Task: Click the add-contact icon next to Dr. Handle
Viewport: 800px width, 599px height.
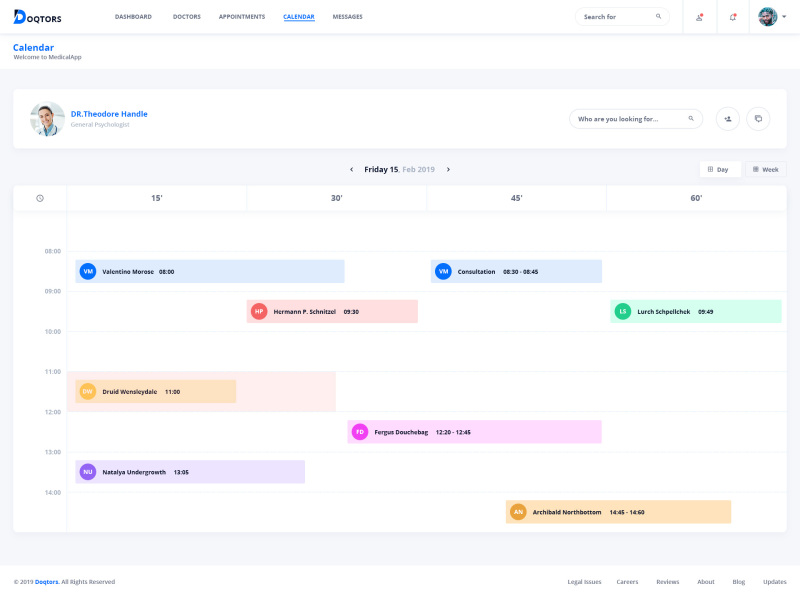Action: (x=727, y=118)
